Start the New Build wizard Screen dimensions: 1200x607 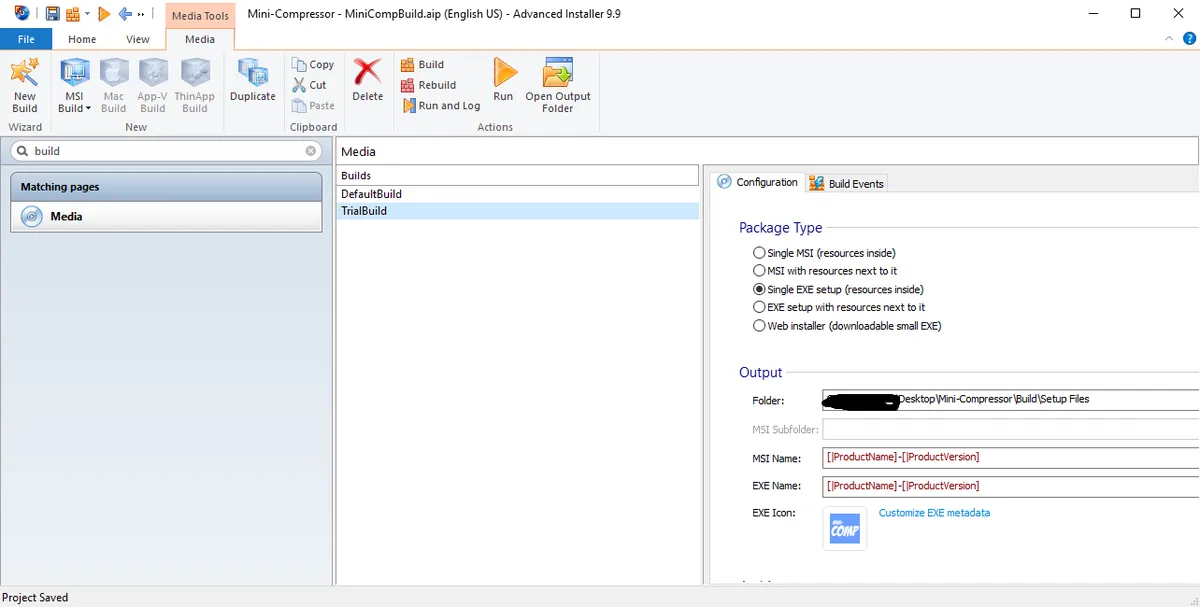(25, 86)
